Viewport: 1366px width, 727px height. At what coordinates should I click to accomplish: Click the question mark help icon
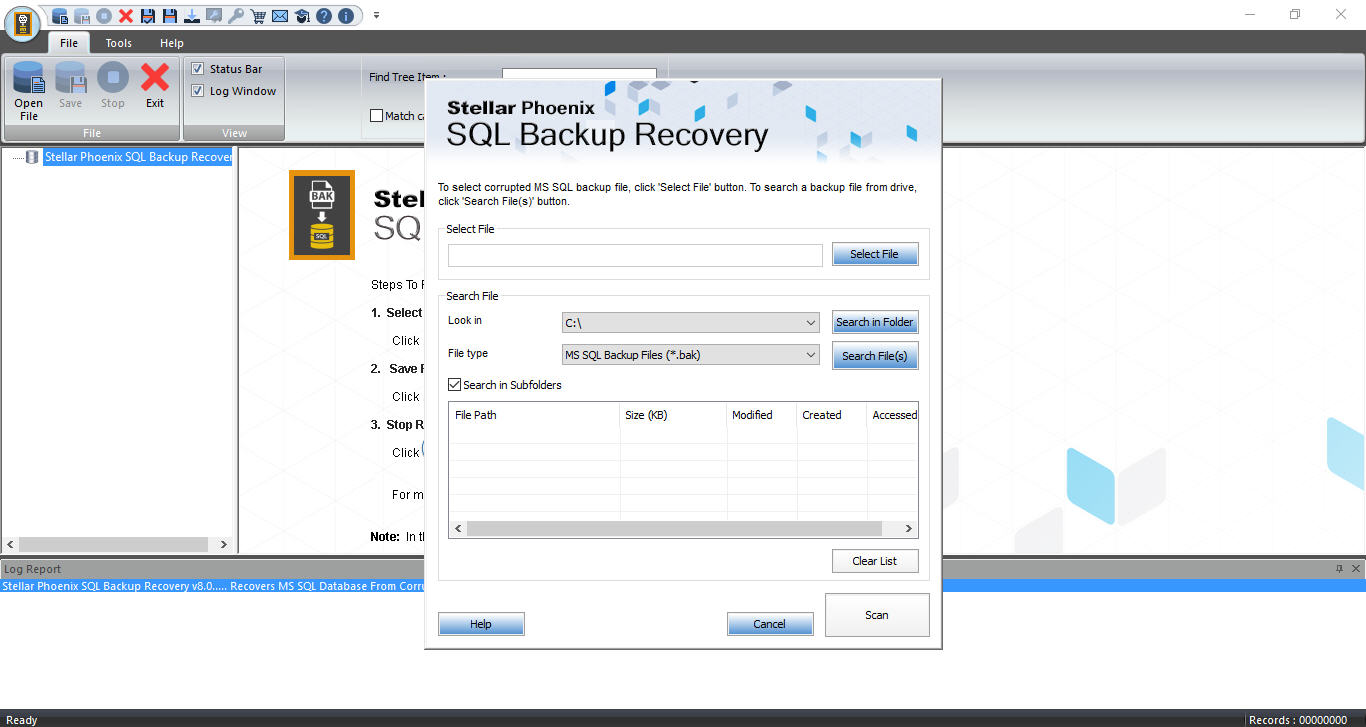click(324, 16)
